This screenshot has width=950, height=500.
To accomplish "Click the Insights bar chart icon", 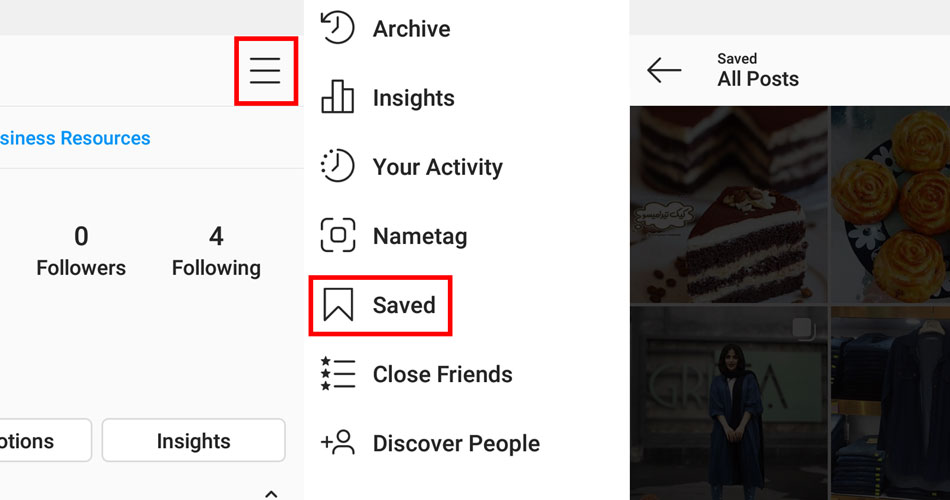I will pyautogui.click(x=337, y=97).
